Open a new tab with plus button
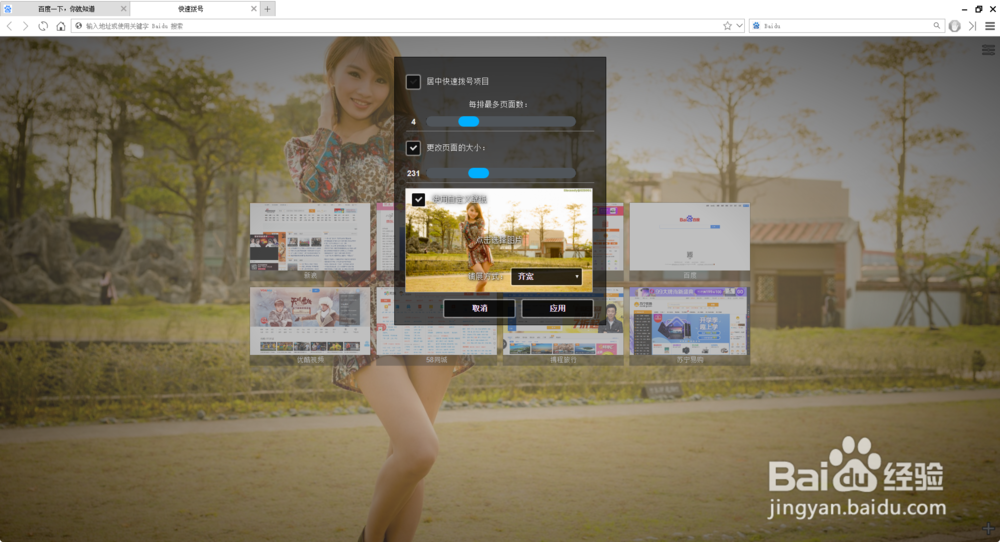 (268, 9)
